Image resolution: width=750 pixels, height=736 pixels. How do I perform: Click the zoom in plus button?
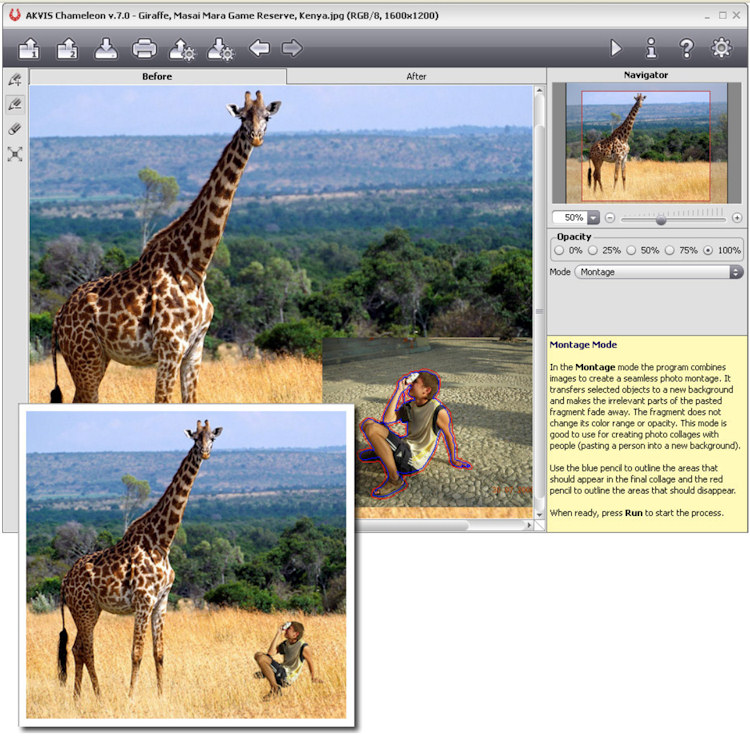pos(737,218)
